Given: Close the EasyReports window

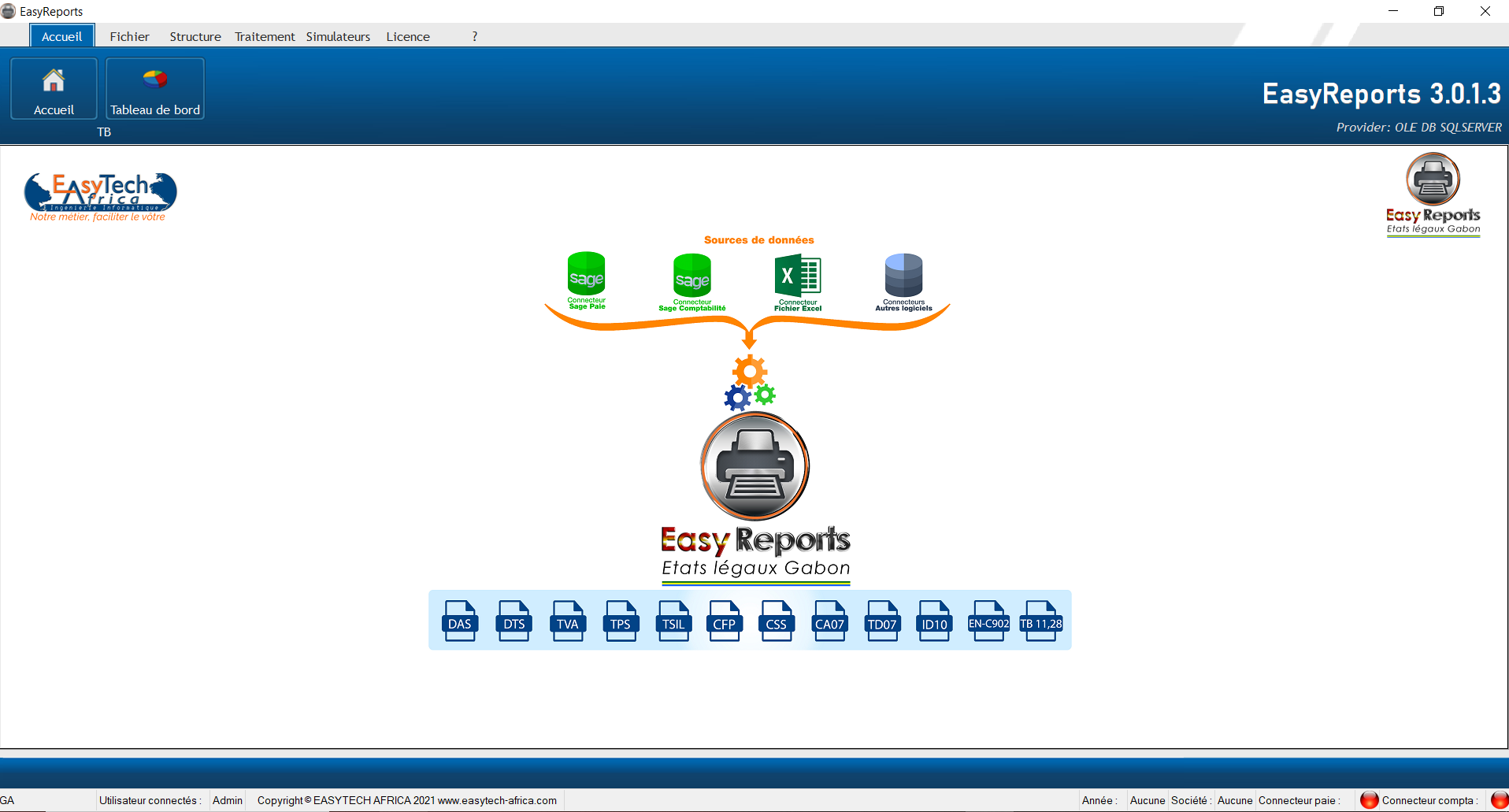Looking at the screenshot, I should (1485, 11).
